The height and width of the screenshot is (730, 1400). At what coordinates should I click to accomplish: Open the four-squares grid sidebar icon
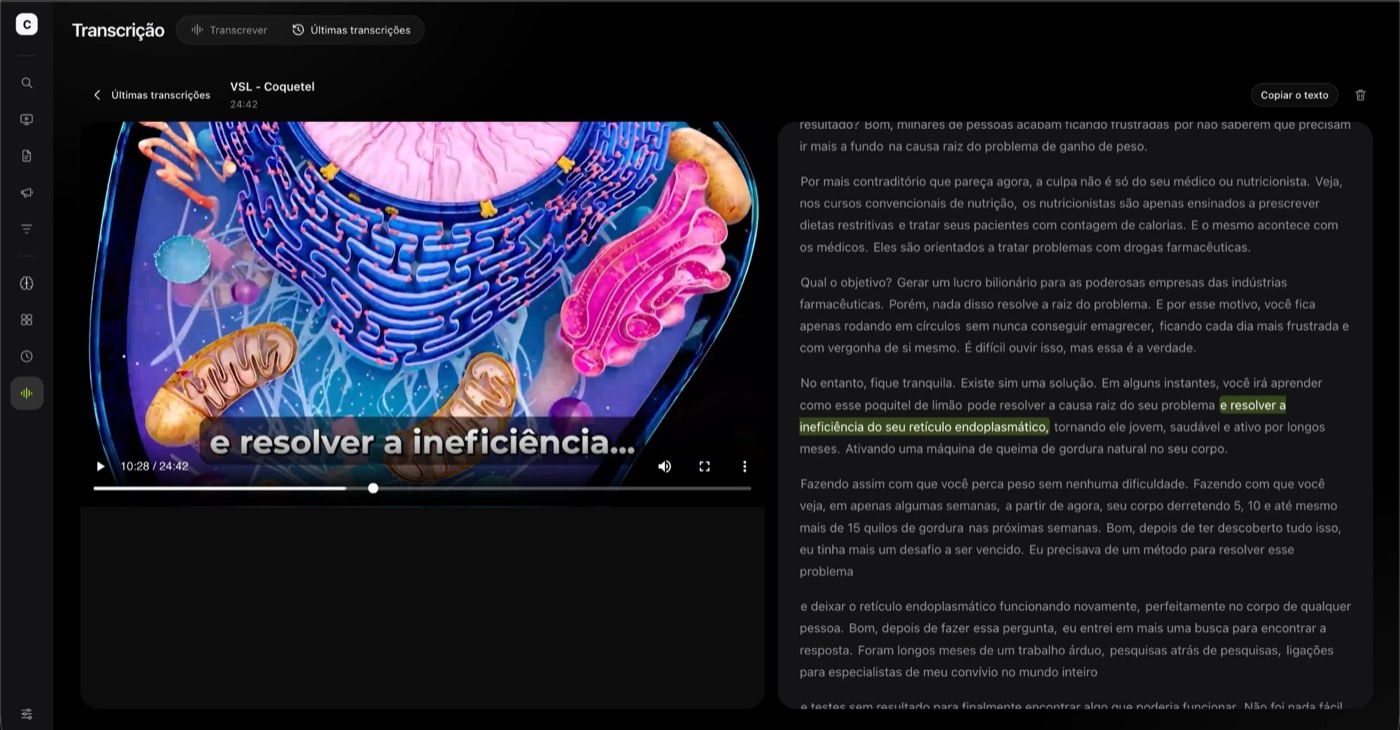tap(27, 320)
